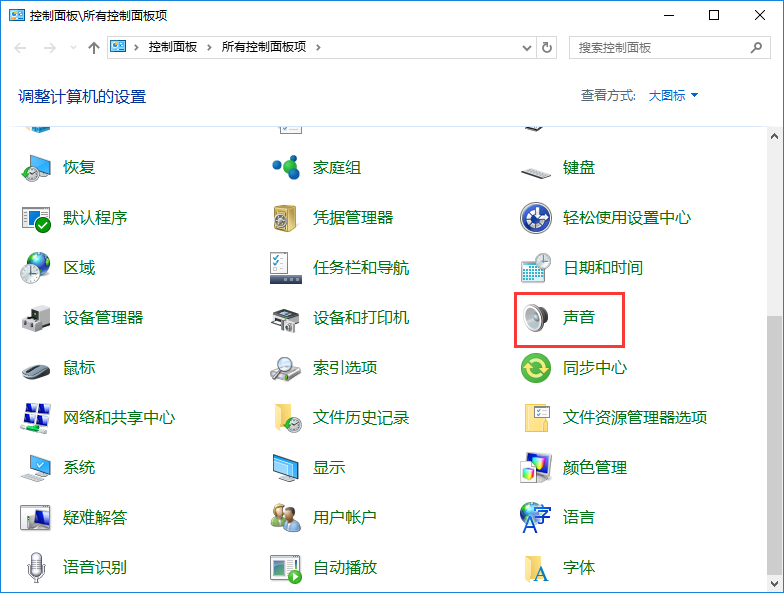Open 设备和打印机 printer icon
784x593 pixels.
[x=286, y=318]
